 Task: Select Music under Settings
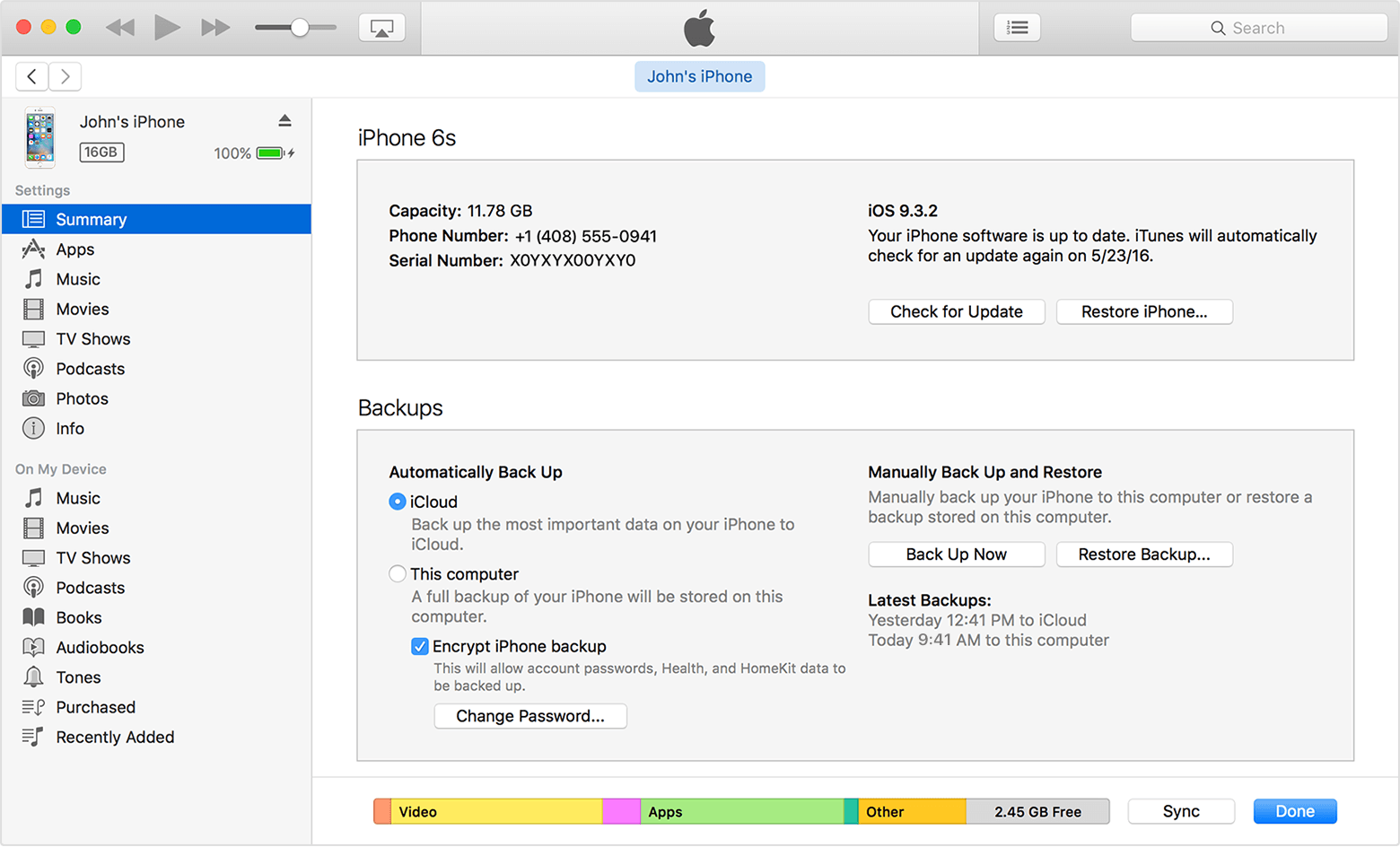[78, 278]
